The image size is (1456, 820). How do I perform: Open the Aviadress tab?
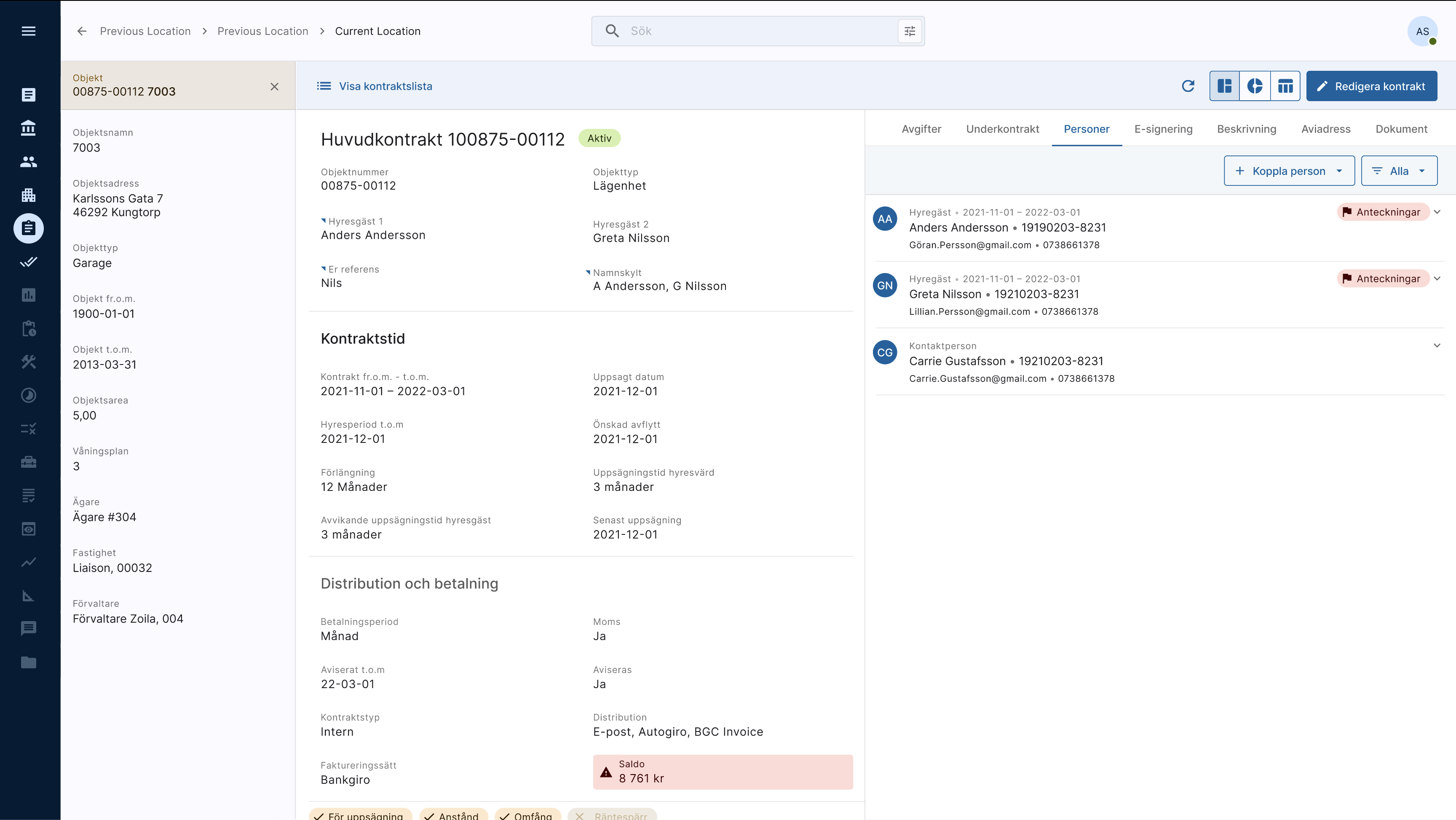pyautogui.click(x=1325, y=129)
